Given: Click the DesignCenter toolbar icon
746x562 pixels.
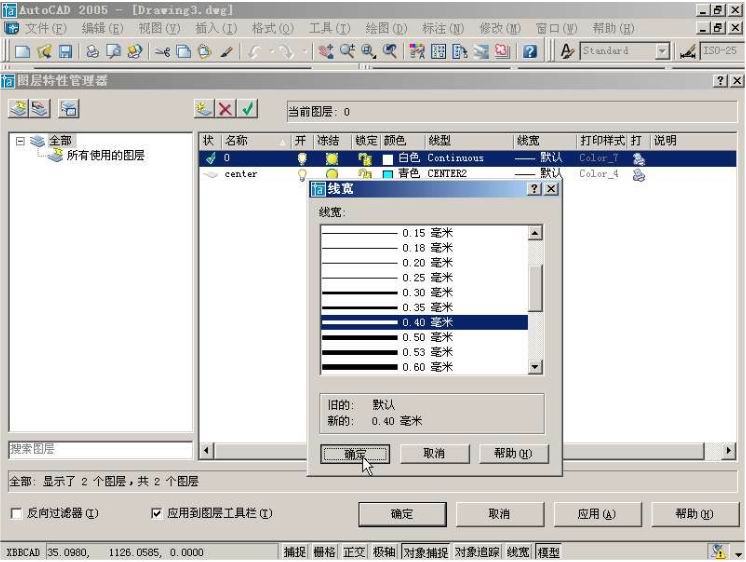Looking at the screenshot, I should [x=438, y=51].
